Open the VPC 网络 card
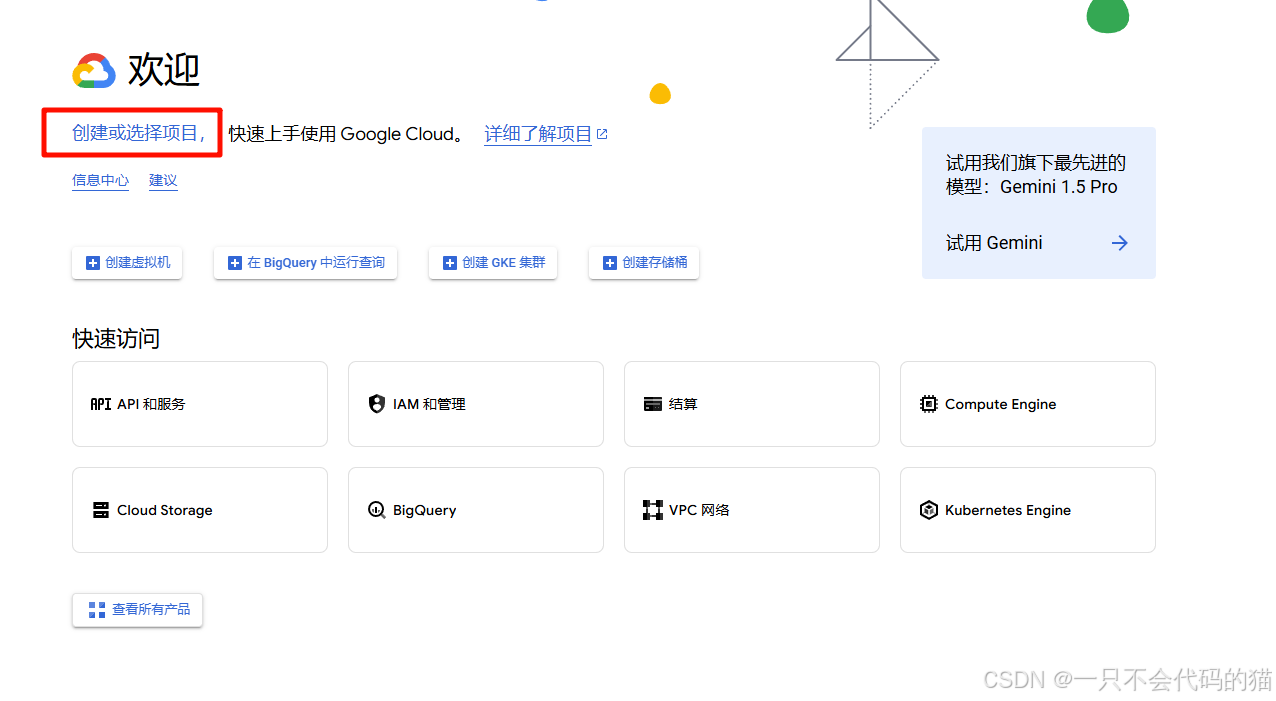Image resolution: width=1276 pixels, height=701 pixels. click(x=752, y=510)
